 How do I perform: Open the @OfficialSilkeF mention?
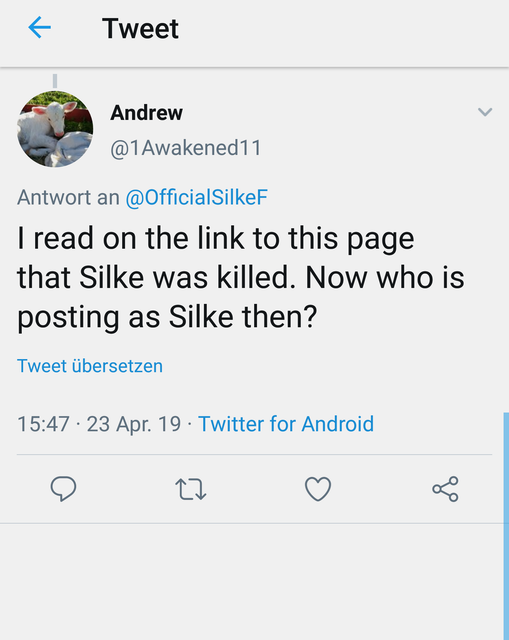[196, 198]
